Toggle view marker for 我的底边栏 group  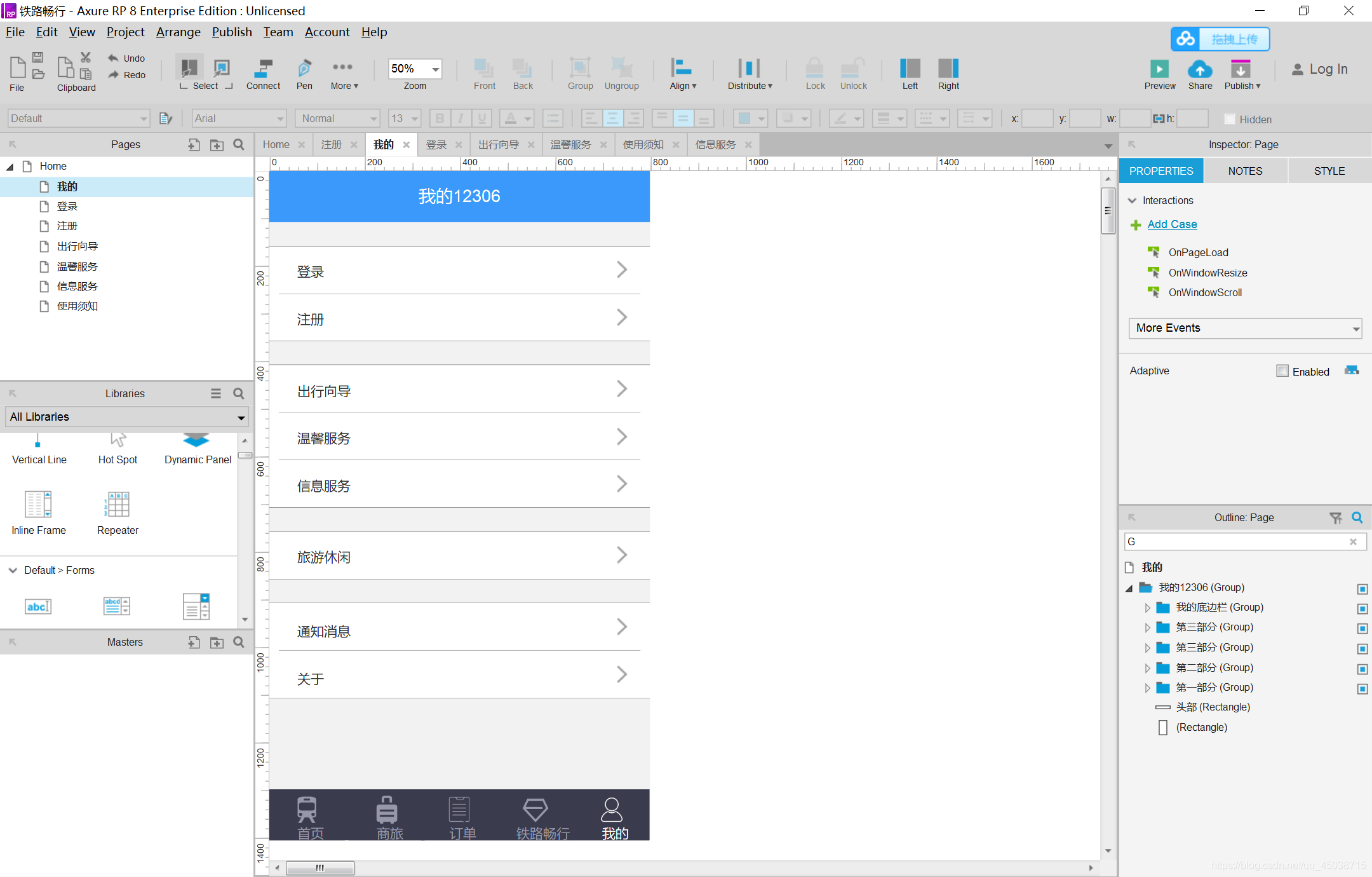click(1362, 608)
